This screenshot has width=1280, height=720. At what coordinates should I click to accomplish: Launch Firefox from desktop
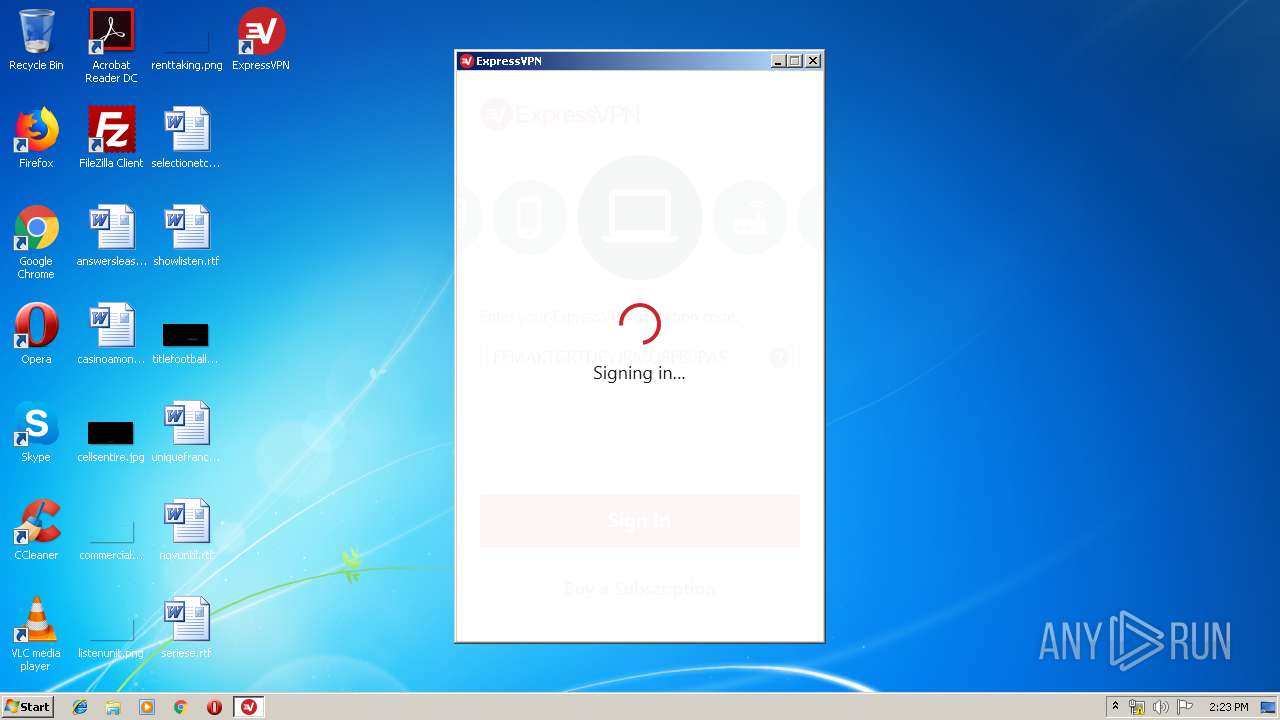click(36, 138)
